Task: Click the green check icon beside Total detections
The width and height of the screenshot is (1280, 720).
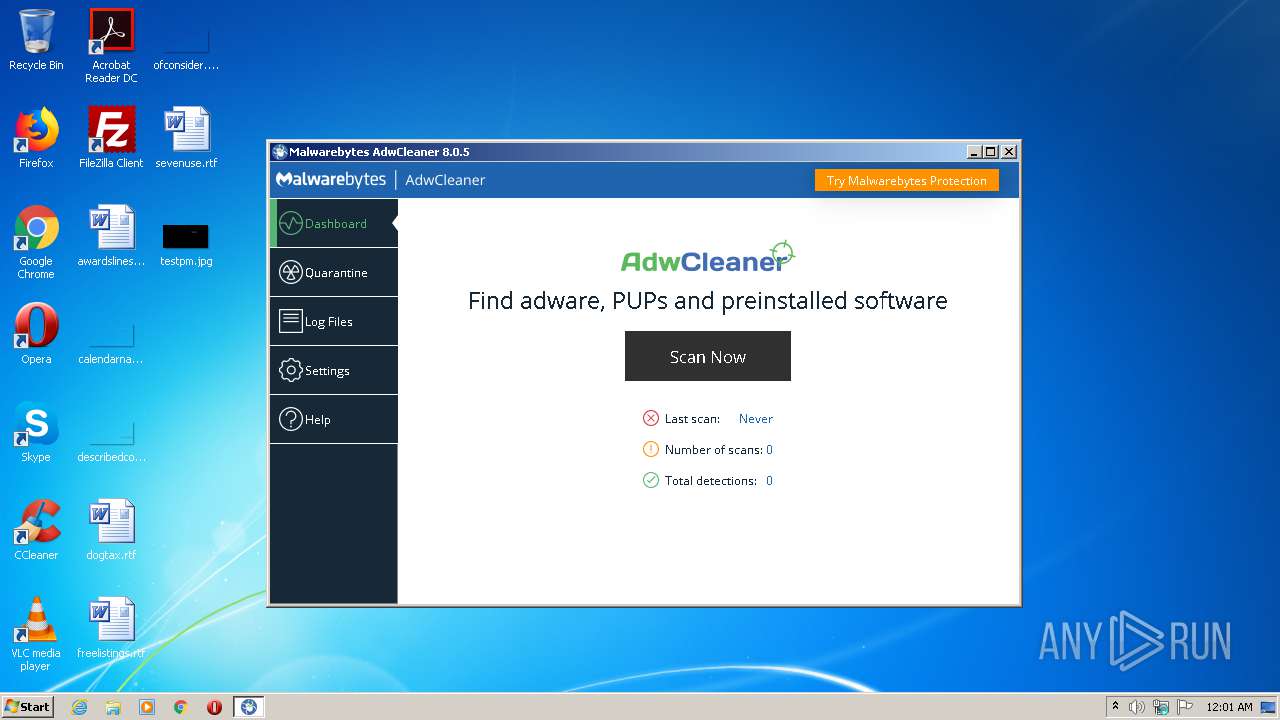Action: coord(651,480)
